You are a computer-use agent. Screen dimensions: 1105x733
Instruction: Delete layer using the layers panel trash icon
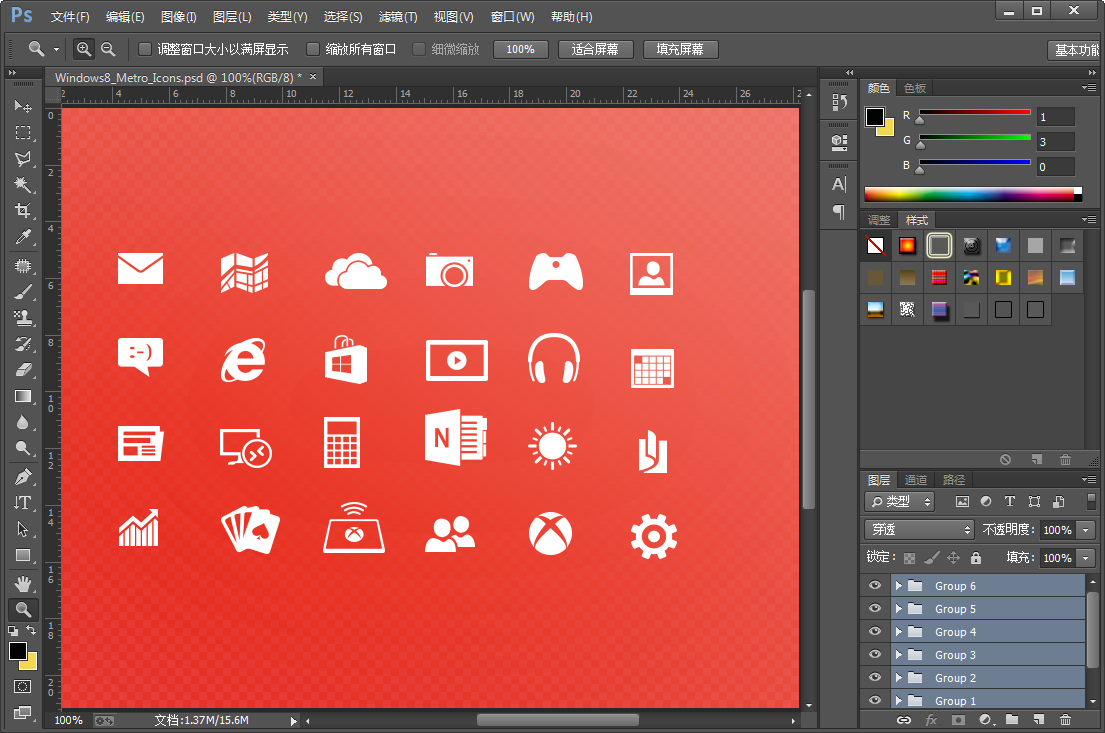click(1065, 720)
